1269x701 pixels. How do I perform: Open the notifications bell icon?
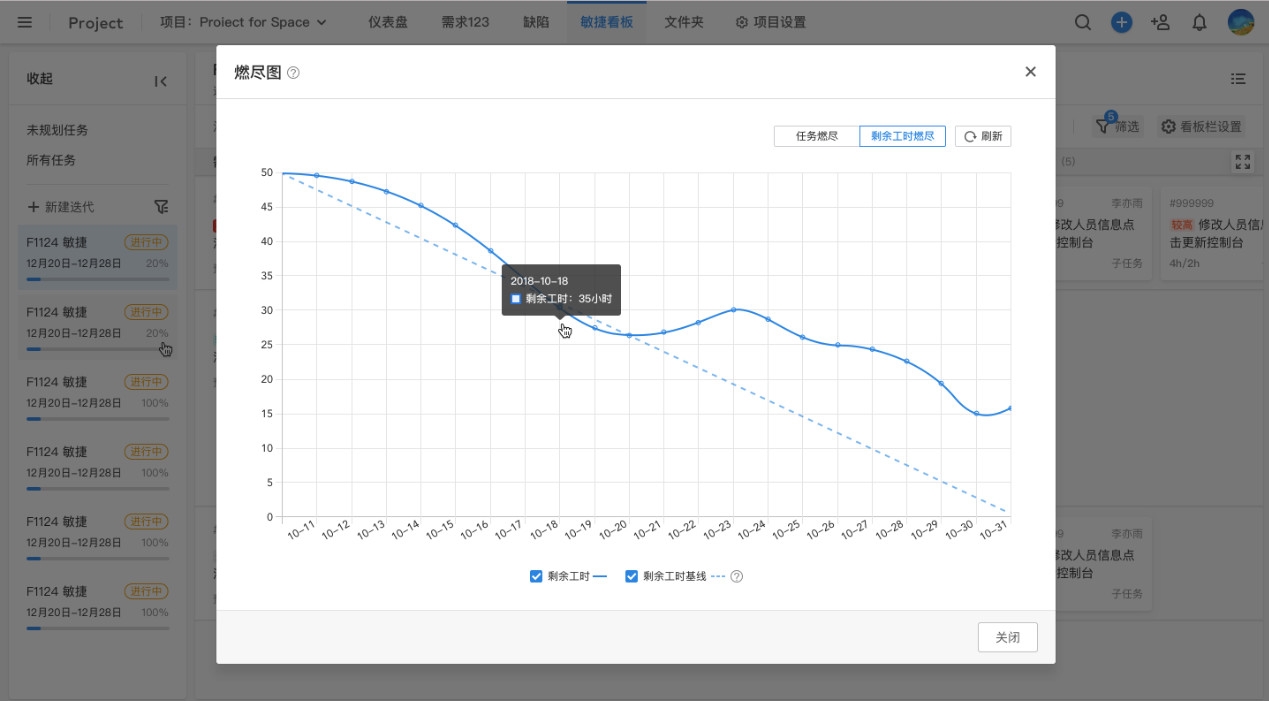pos(1199,22)
